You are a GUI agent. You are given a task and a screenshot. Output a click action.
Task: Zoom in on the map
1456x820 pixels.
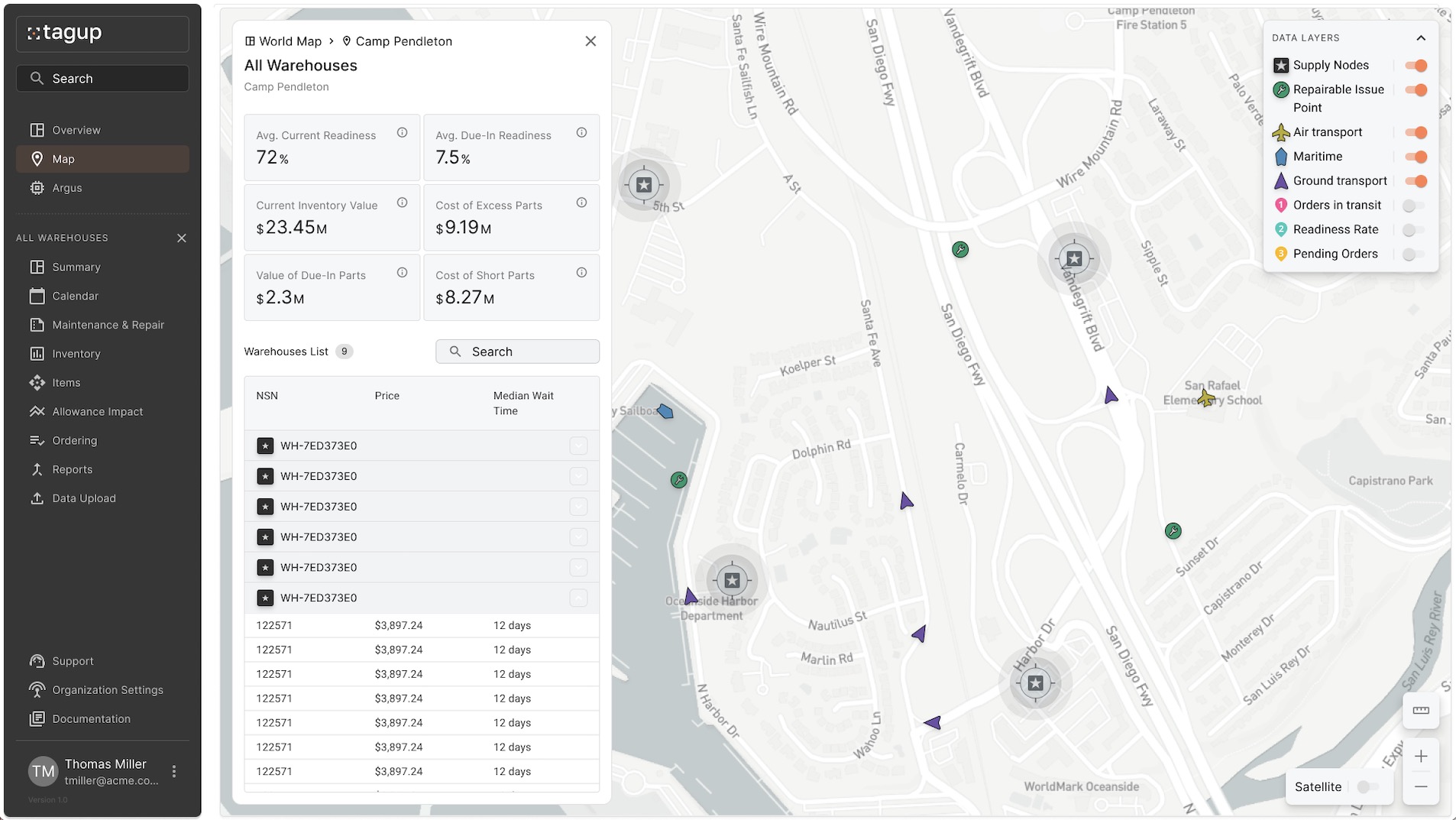(1420, 757)
